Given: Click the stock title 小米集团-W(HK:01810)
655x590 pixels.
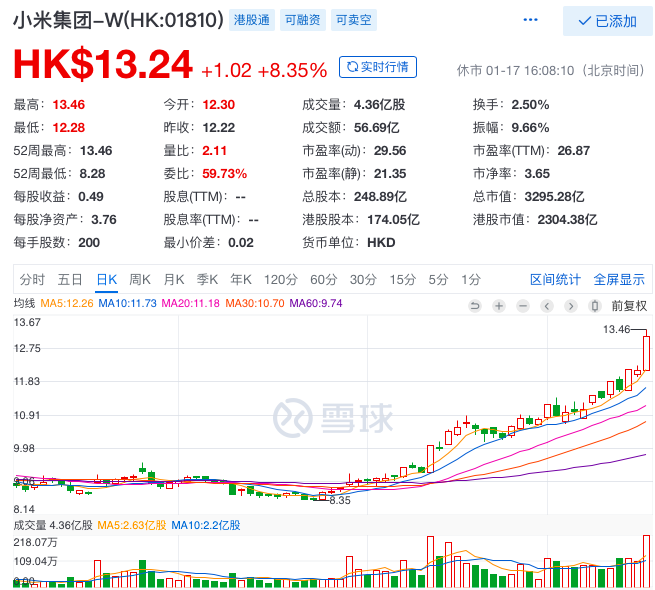Looking at the screenshot, I should click(118, 20).
